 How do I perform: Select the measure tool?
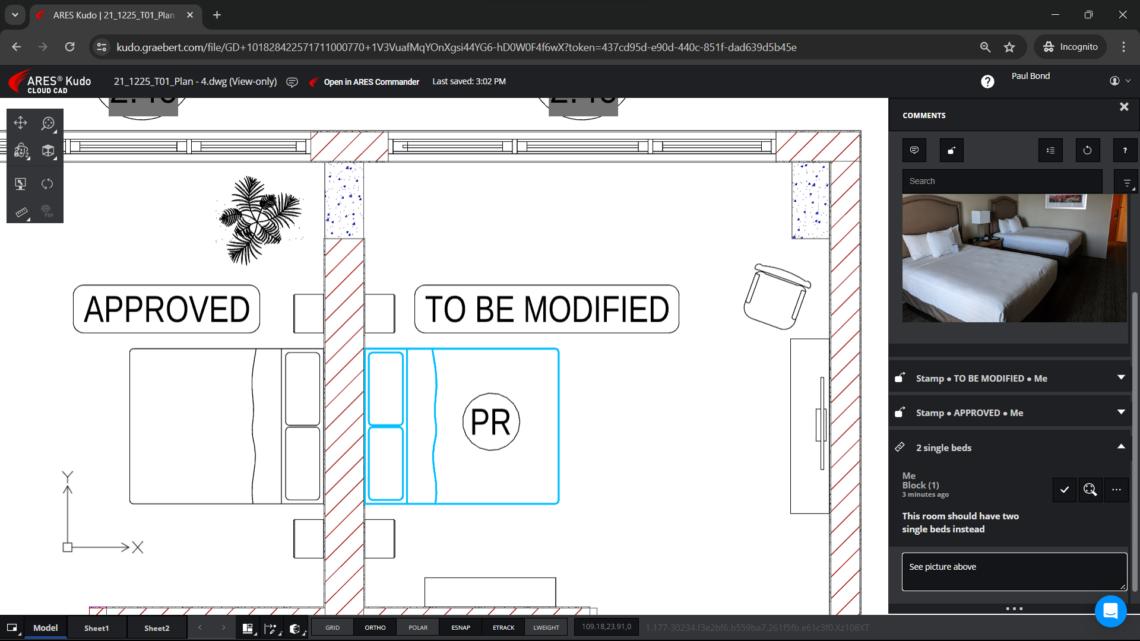pos(20,212)
